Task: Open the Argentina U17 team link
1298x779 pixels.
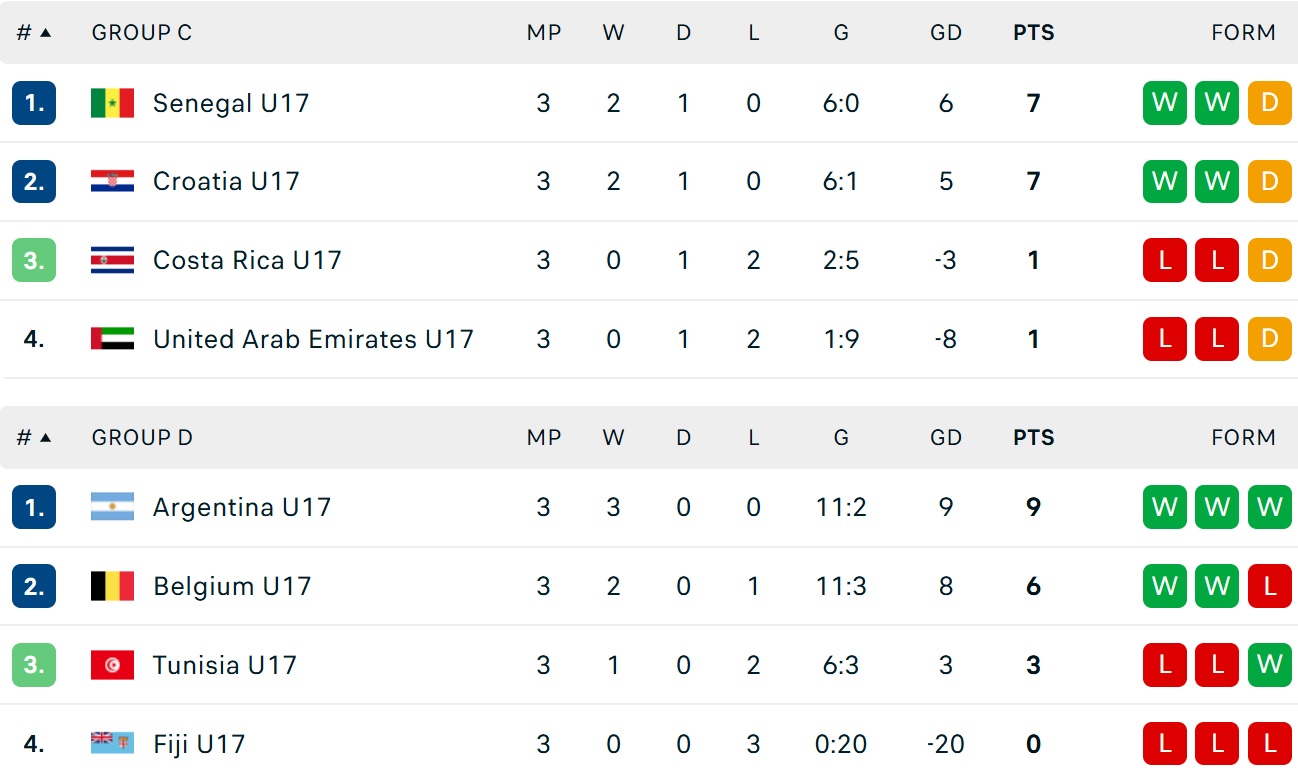Action: pos(242,507)
